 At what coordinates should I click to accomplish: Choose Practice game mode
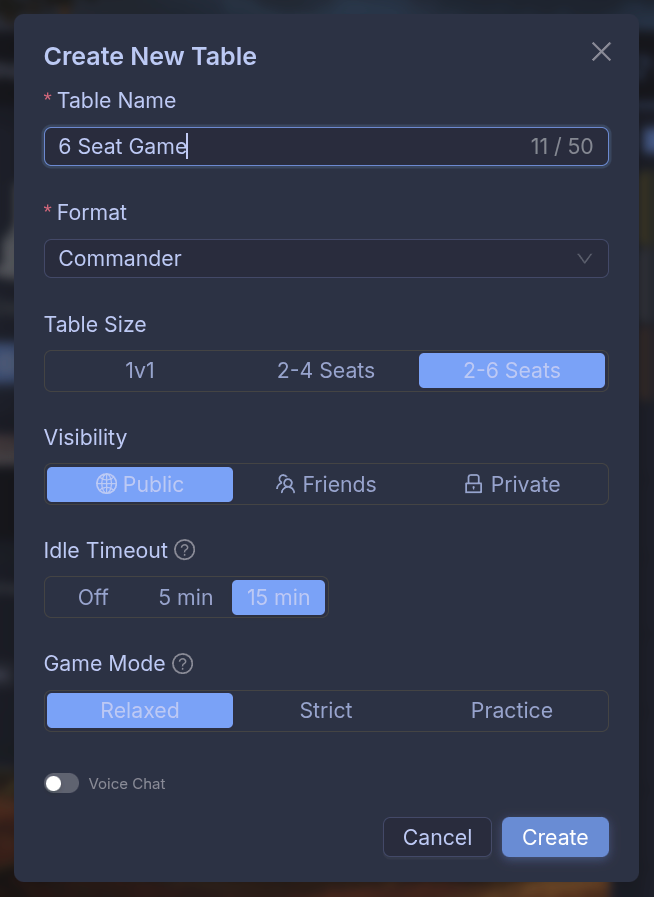point(512,711)
